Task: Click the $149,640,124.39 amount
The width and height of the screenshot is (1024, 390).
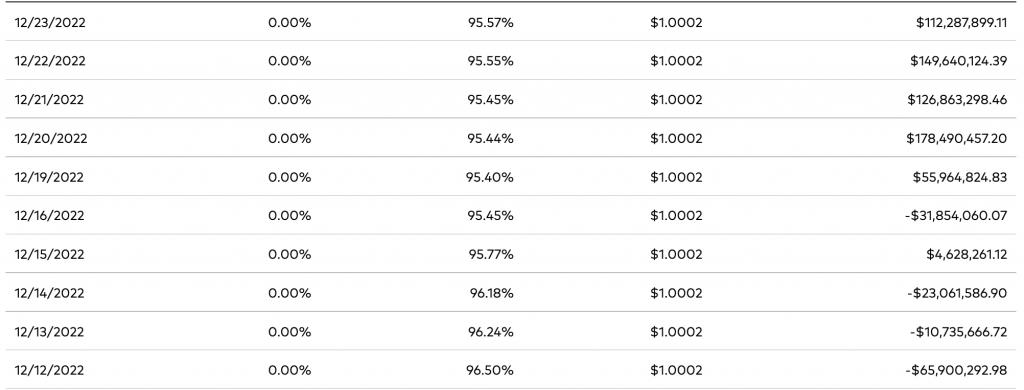Action: point(959,61)
